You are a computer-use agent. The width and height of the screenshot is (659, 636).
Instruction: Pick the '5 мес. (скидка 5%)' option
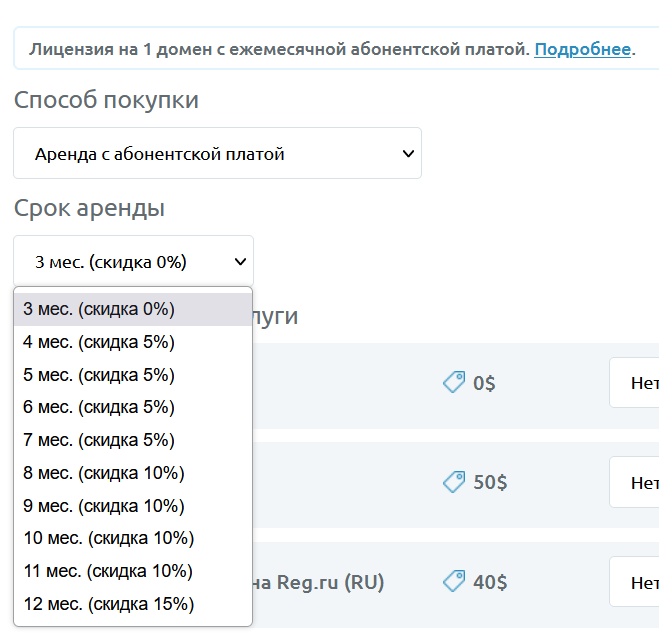[x=99, y=375]
